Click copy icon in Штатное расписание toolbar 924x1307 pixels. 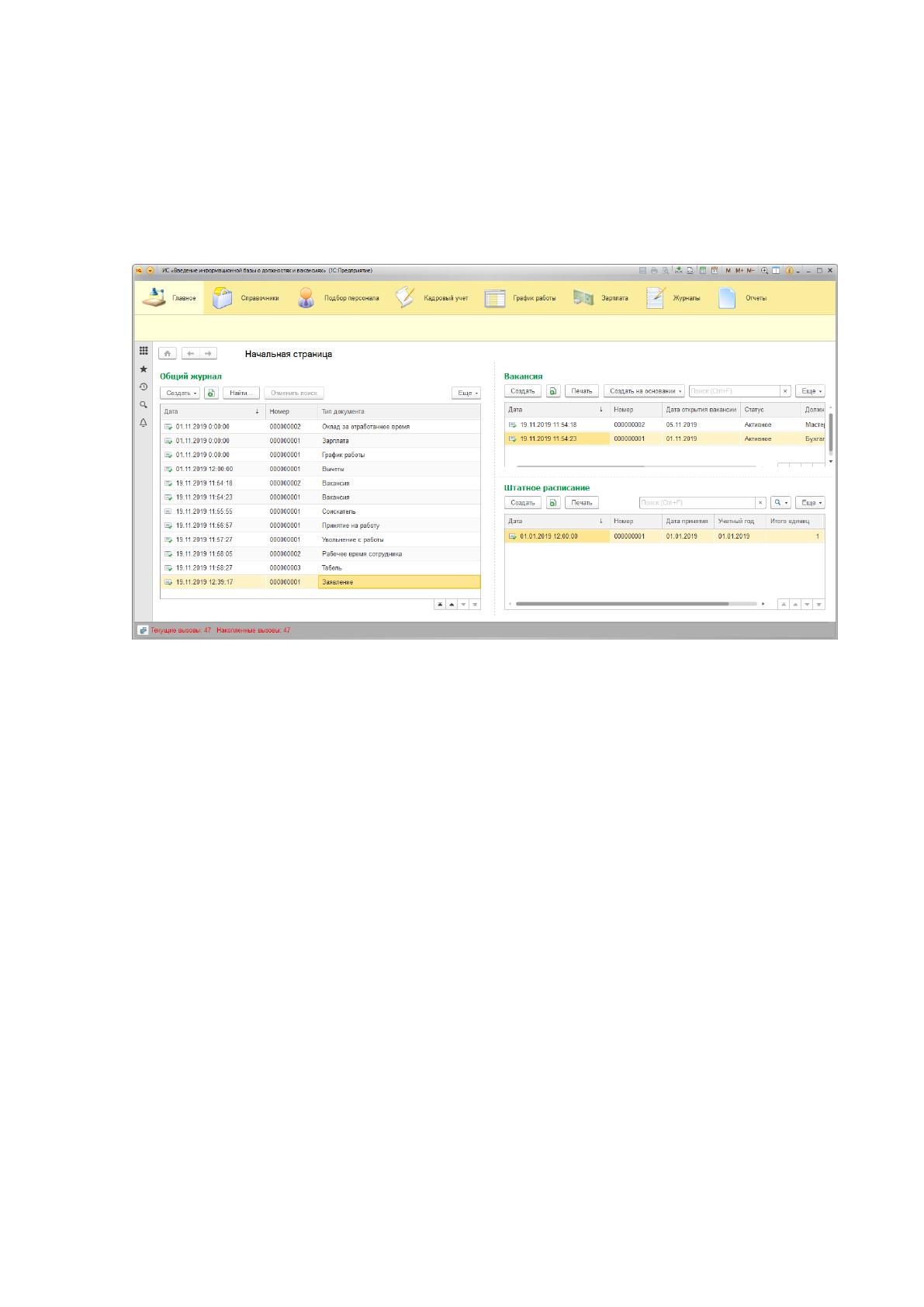pyautogui.click(x=552, y=503)
